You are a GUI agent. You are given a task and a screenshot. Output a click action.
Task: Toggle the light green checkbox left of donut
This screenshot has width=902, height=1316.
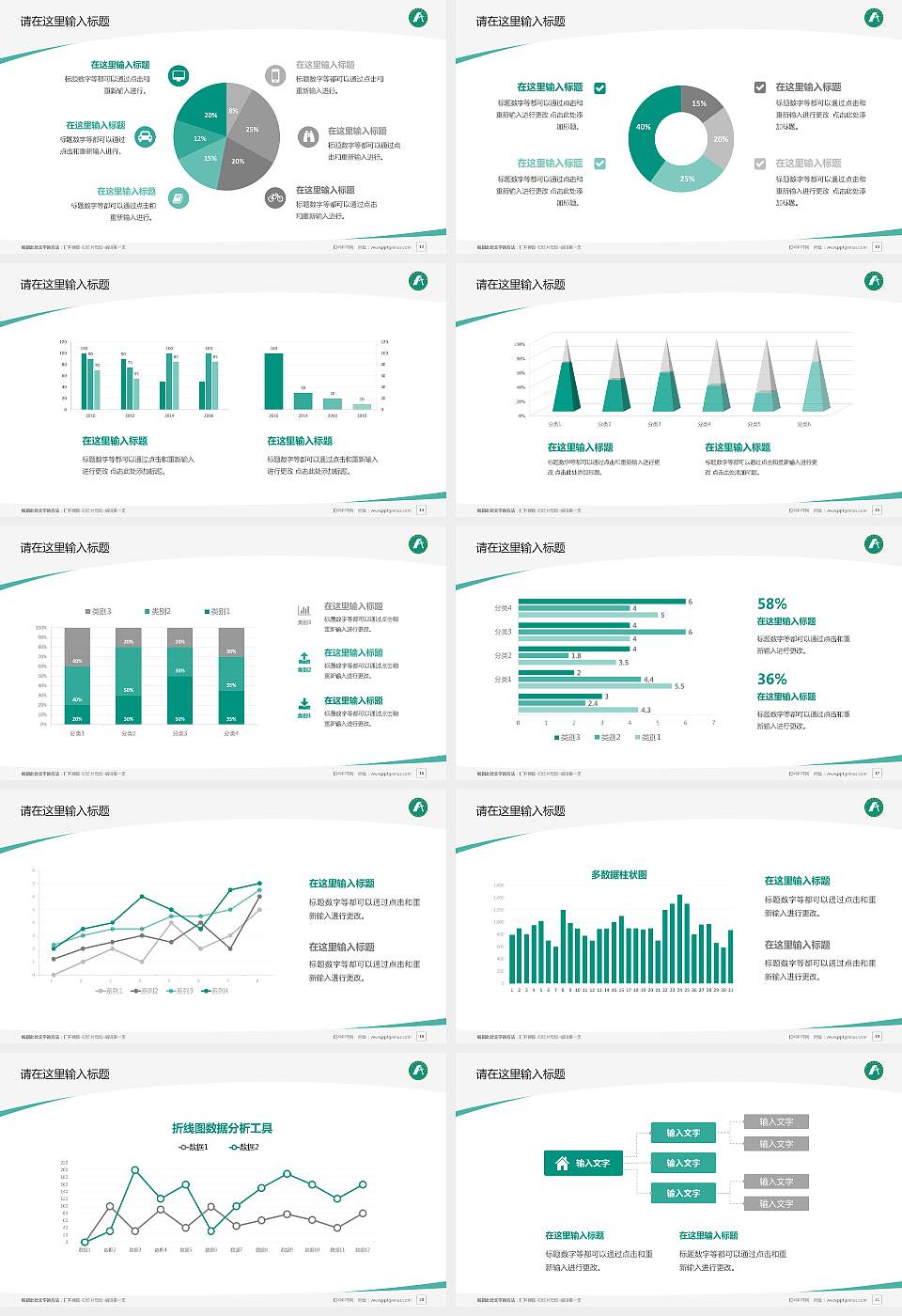click(x=600, y=164)
